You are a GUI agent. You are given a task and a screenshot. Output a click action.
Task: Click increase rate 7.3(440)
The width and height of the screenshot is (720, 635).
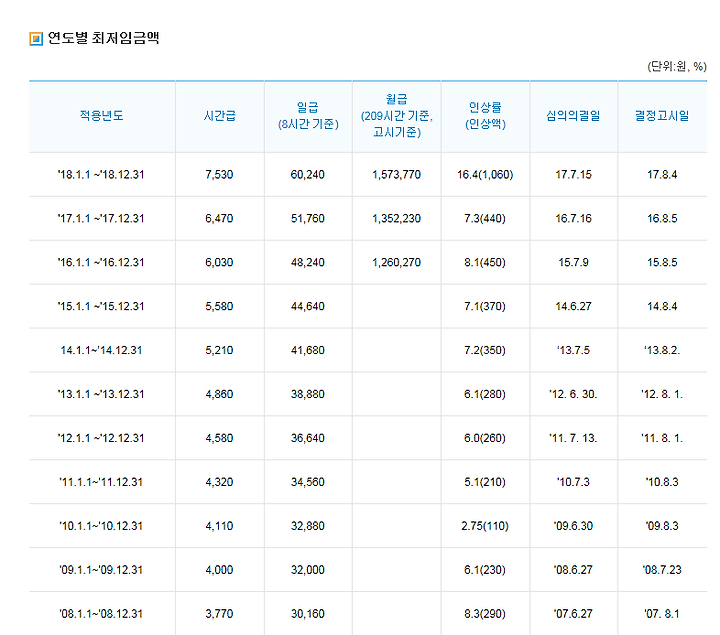[x=485, y=219]
